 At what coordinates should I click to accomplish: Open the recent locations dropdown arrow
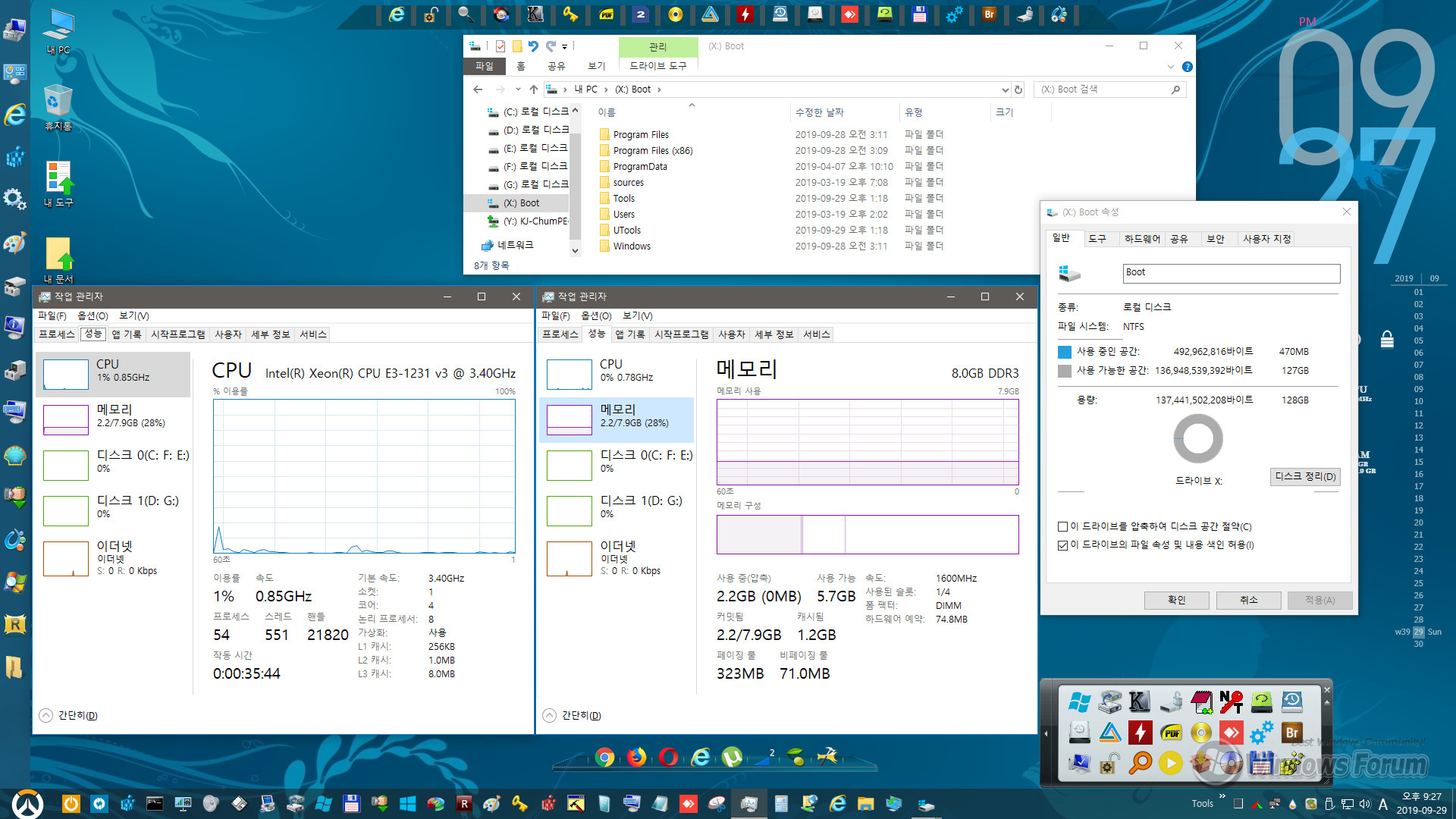518,89
